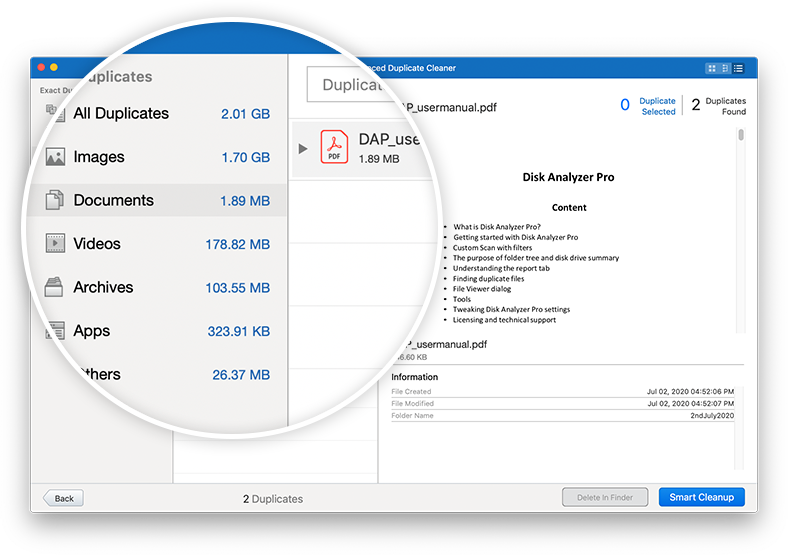The image size is (788, 555).
Task: Open the Videos category
Action: (157, 244)
